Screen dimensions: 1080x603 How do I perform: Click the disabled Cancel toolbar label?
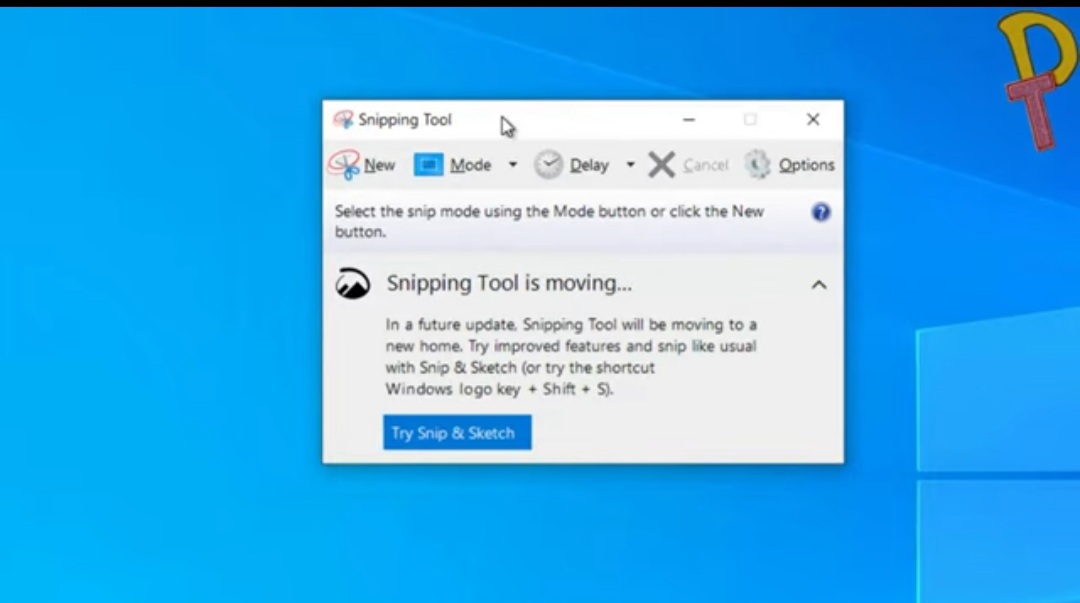(706, 164)
